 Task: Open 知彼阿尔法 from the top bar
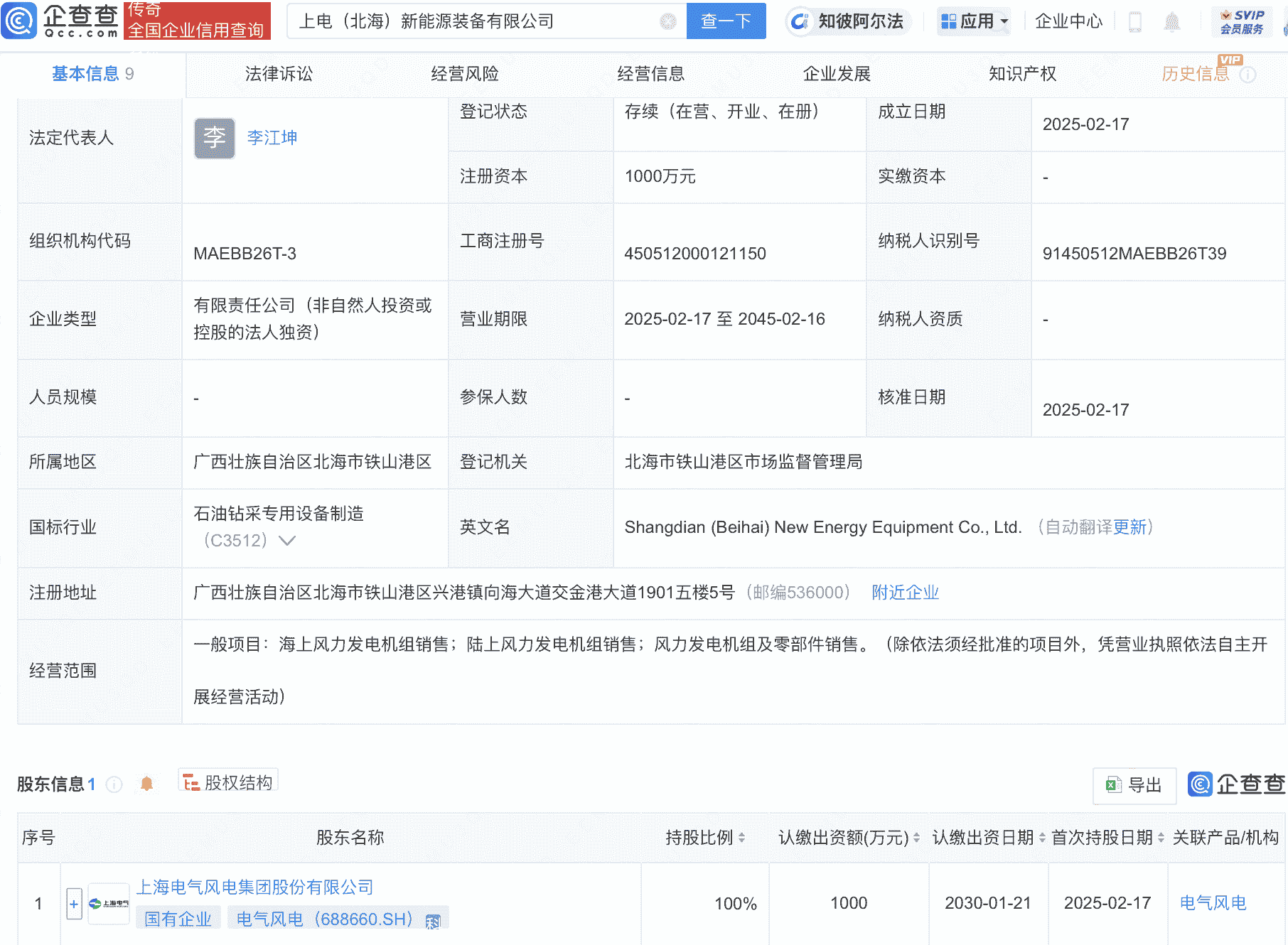point(848,21)
